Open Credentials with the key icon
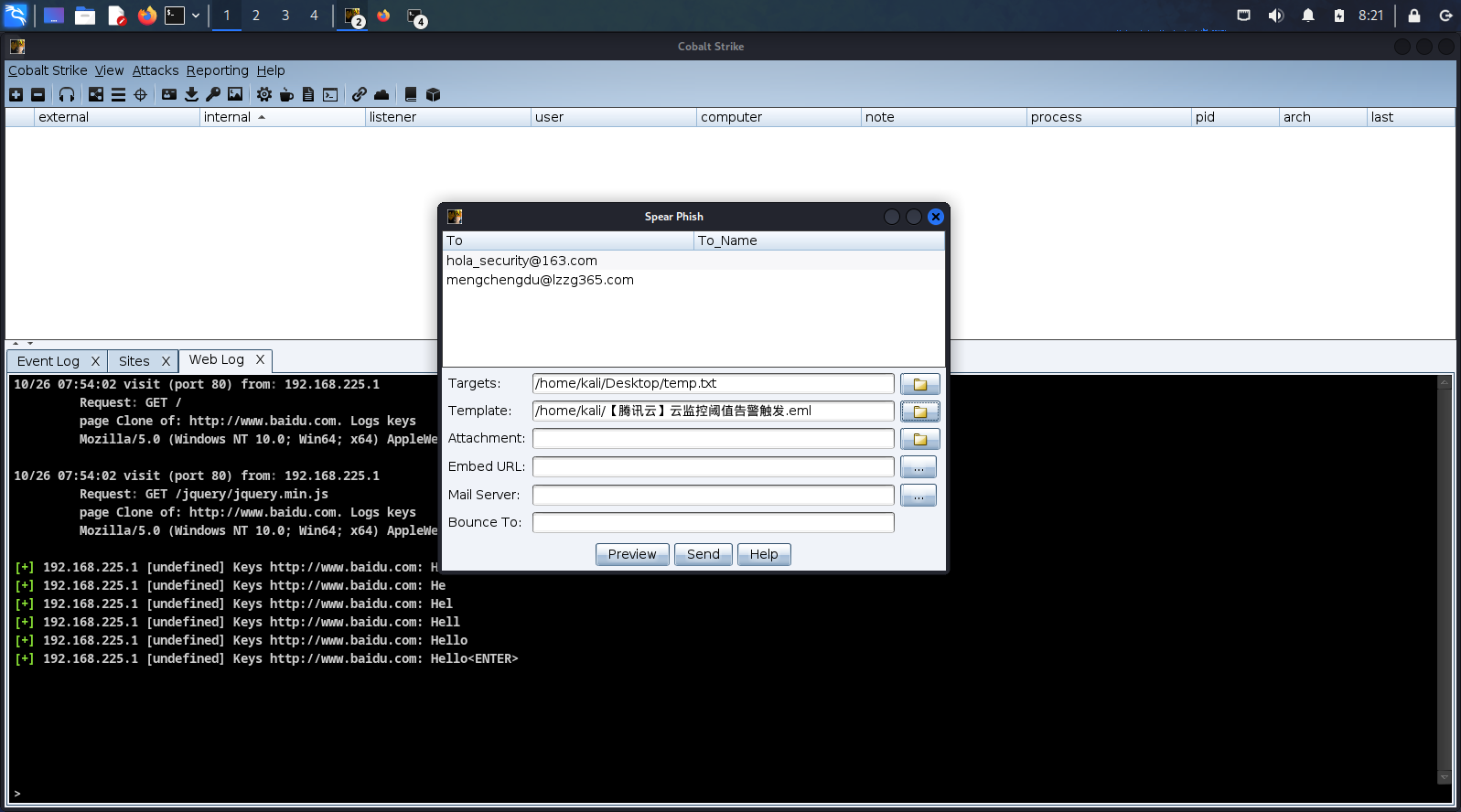1461x812 pixels. tap(213, 94)
